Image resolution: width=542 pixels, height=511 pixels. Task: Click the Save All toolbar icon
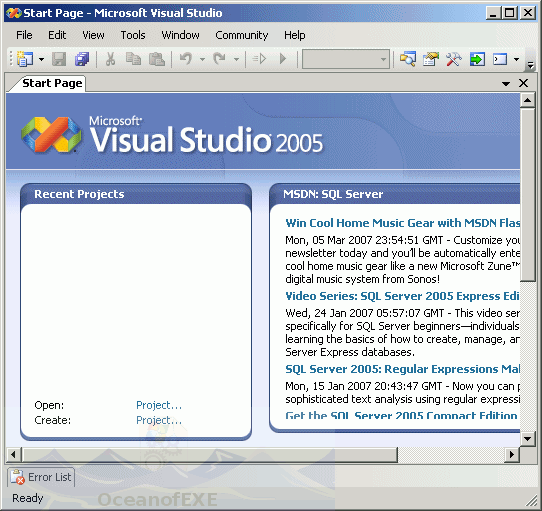pyautogui.click(x=82, y=59)
